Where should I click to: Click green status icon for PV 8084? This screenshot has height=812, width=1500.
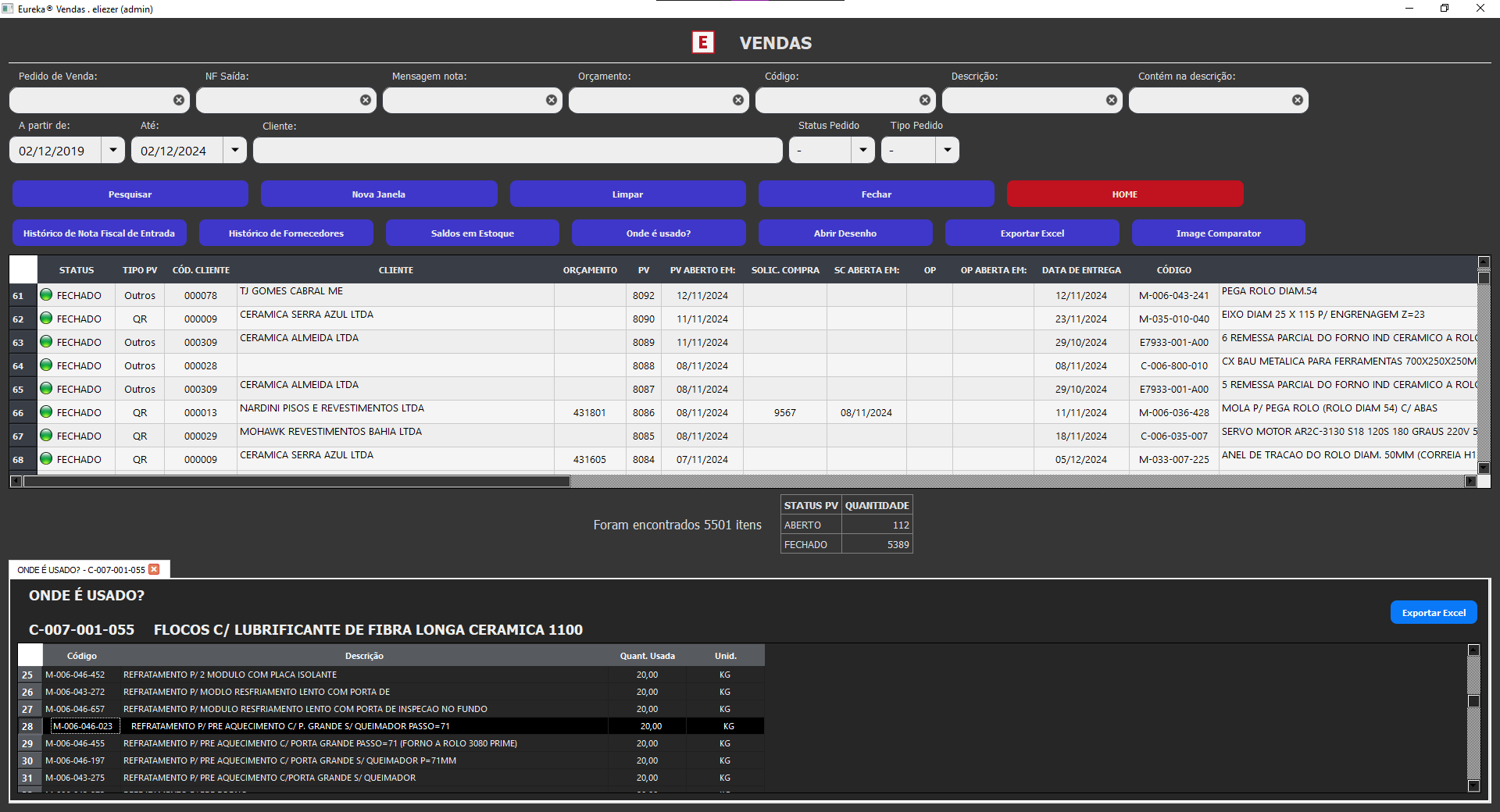tap(46, 458)
